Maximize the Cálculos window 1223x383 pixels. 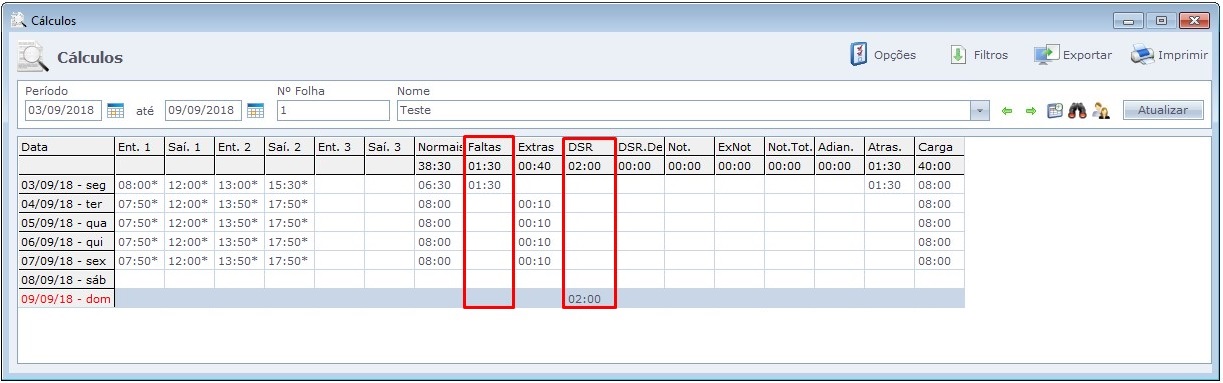[x=1162, y=20]
